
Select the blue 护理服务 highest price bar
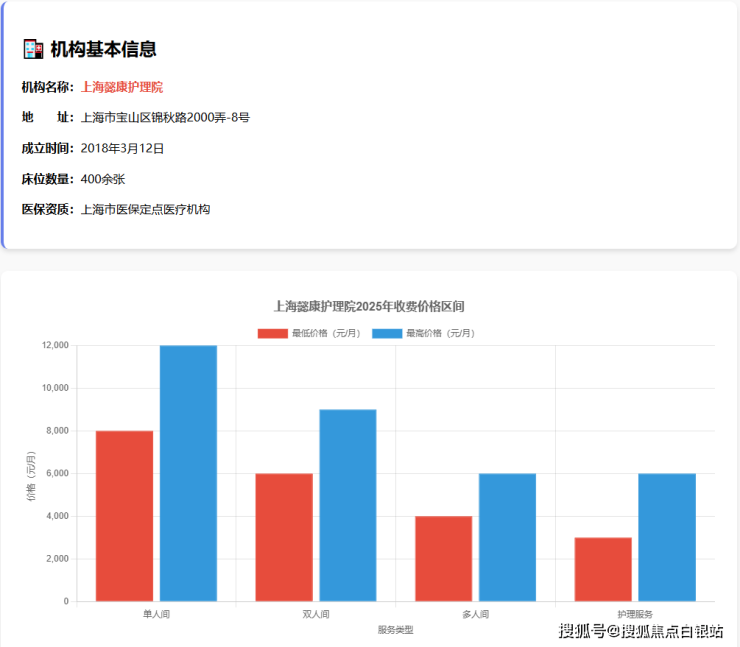[667, 537]
